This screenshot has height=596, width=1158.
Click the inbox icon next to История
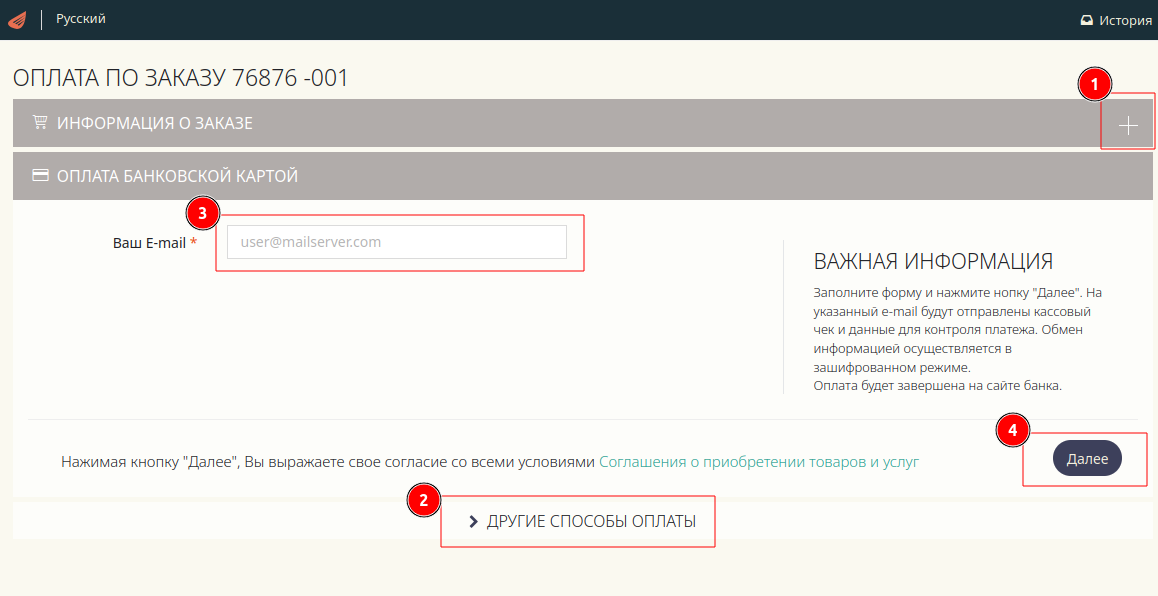point(1086,20)
